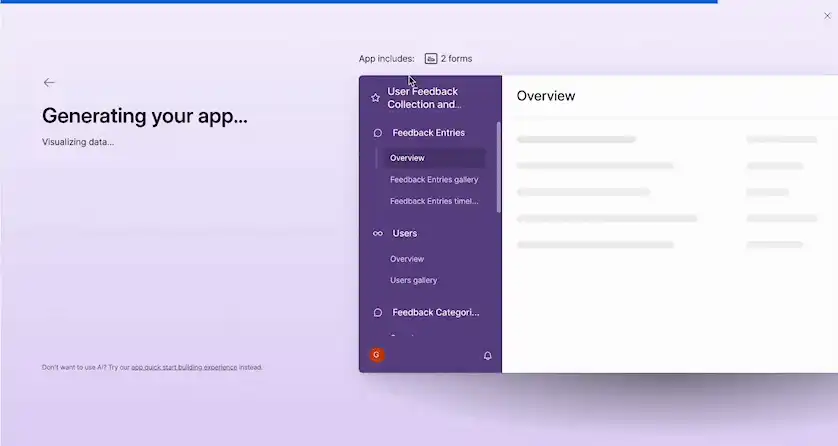
Task: Collapse the Users section
Action: [x=405, y=234]
